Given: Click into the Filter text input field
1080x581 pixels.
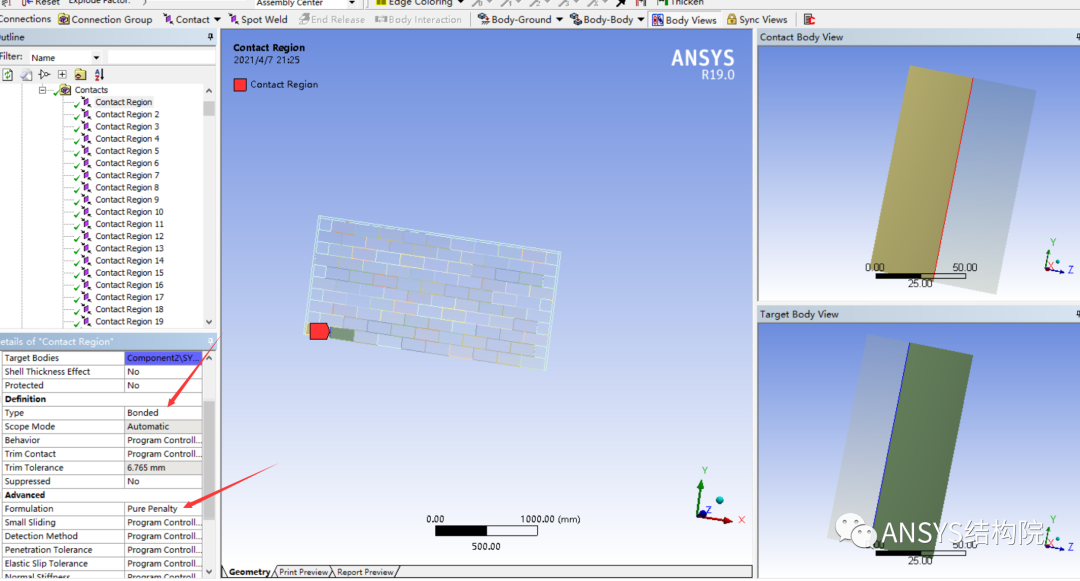Looking at the screenshot, I should [161, 57].
